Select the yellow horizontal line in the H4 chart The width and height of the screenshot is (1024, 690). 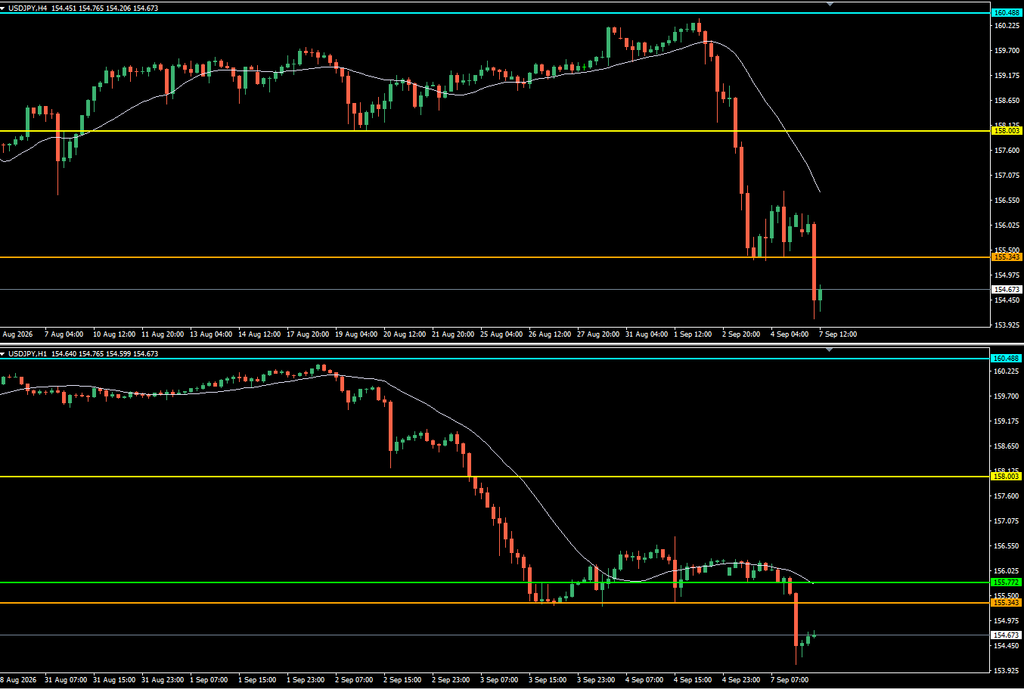495,131
